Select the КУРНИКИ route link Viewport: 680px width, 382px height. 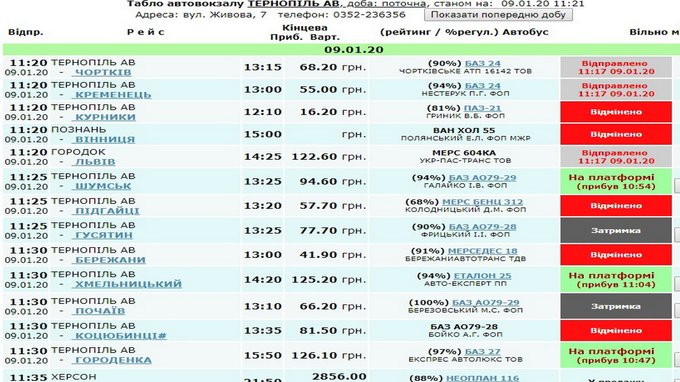point(105,117)
